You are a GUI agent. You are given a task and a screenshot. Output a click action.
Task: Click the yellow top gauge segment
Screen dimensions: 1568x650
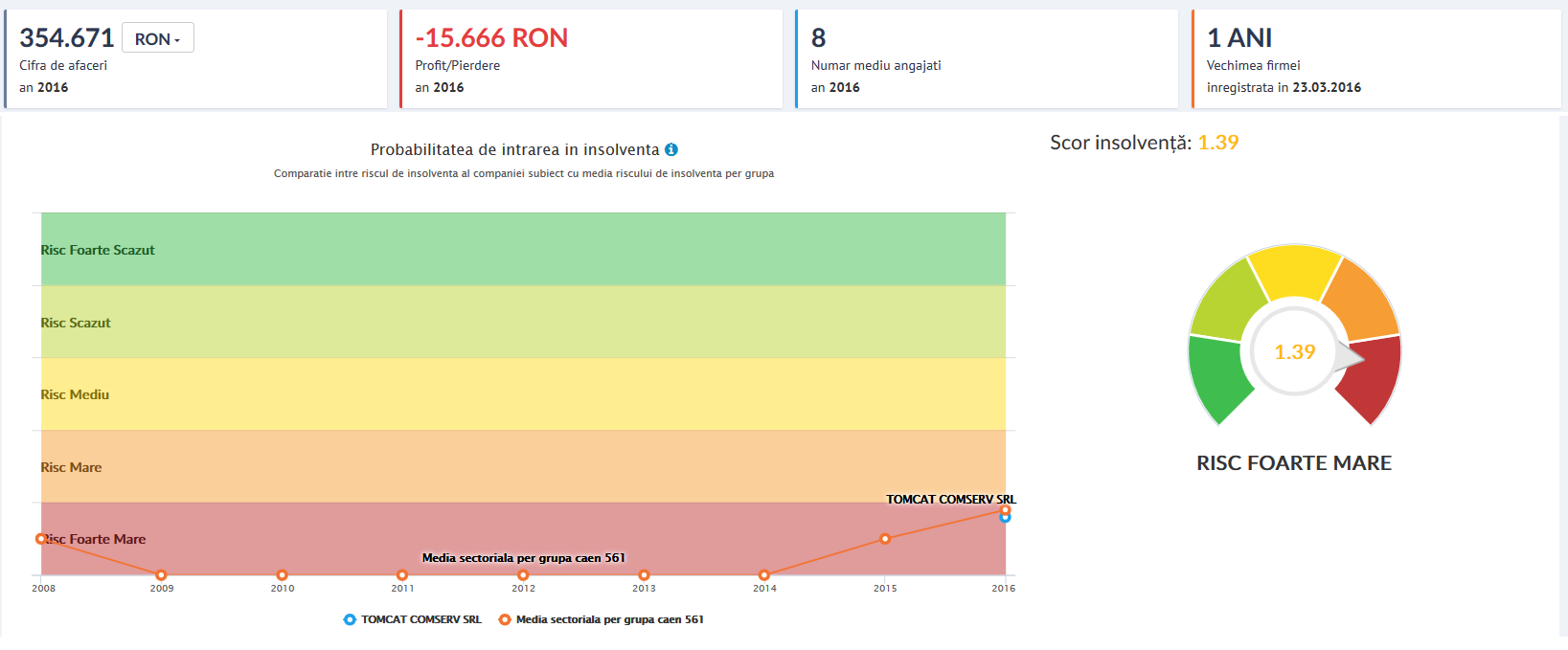(1294, 270)
